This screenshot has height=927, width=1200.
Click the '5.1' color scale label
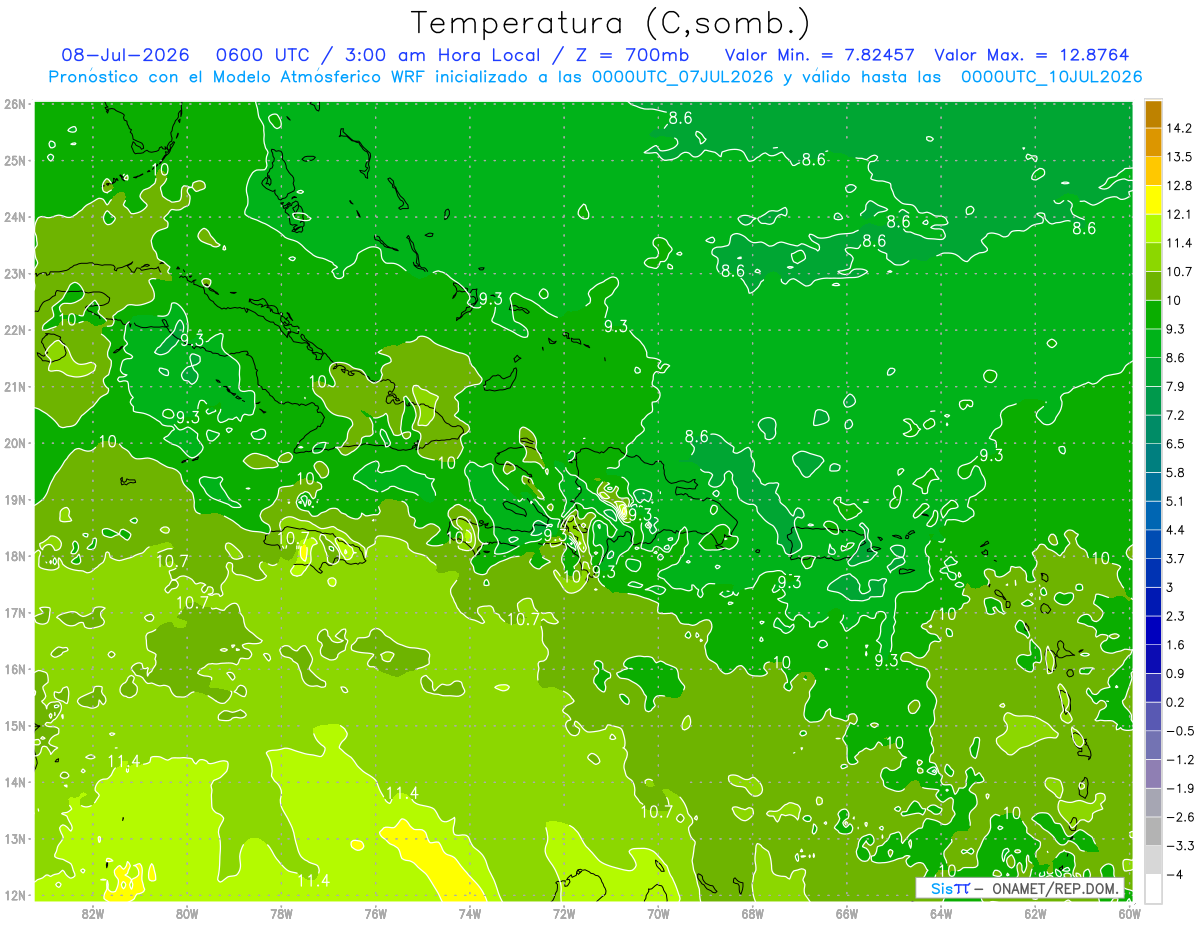click(x=1175, y=500)
